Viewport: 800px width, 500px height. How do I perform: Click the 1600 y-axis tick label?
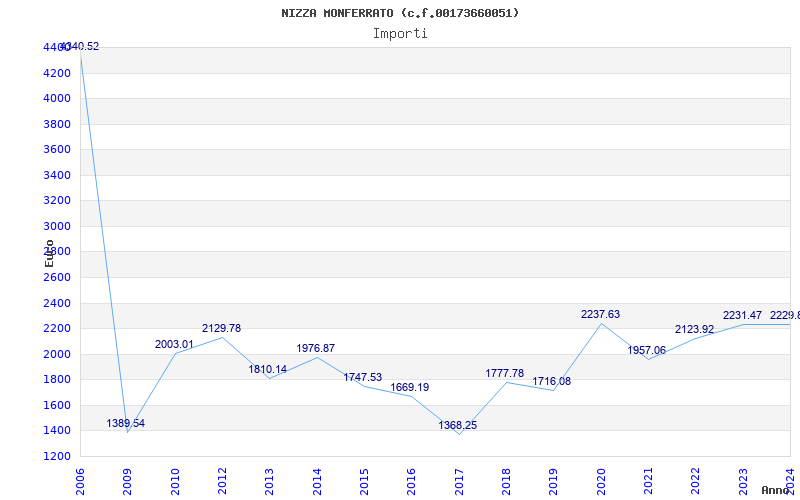[57, 406]
